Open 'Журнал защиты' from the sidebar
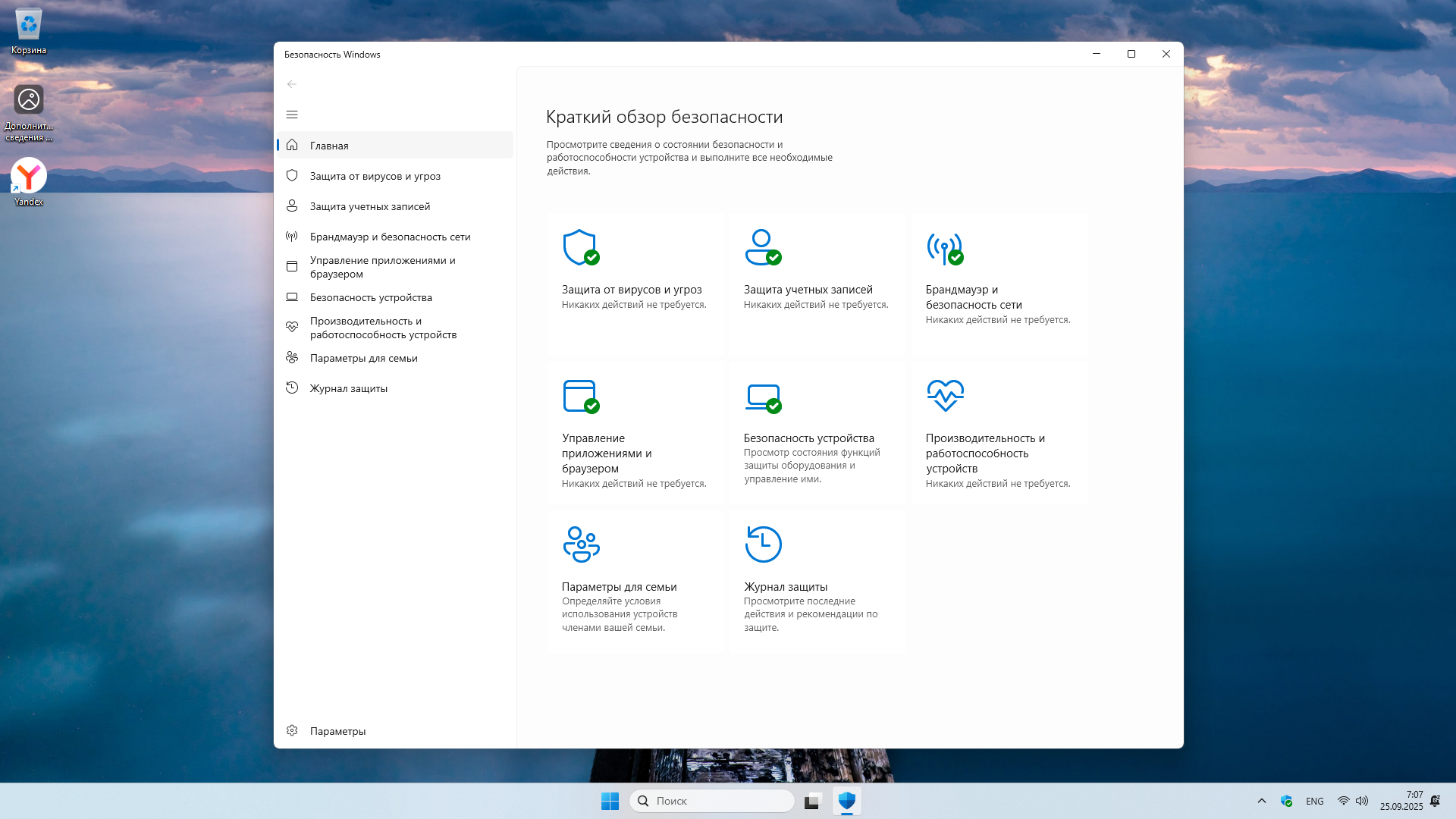The height and width of the screenshot is (819, 1456). click(x=348, y=388)
